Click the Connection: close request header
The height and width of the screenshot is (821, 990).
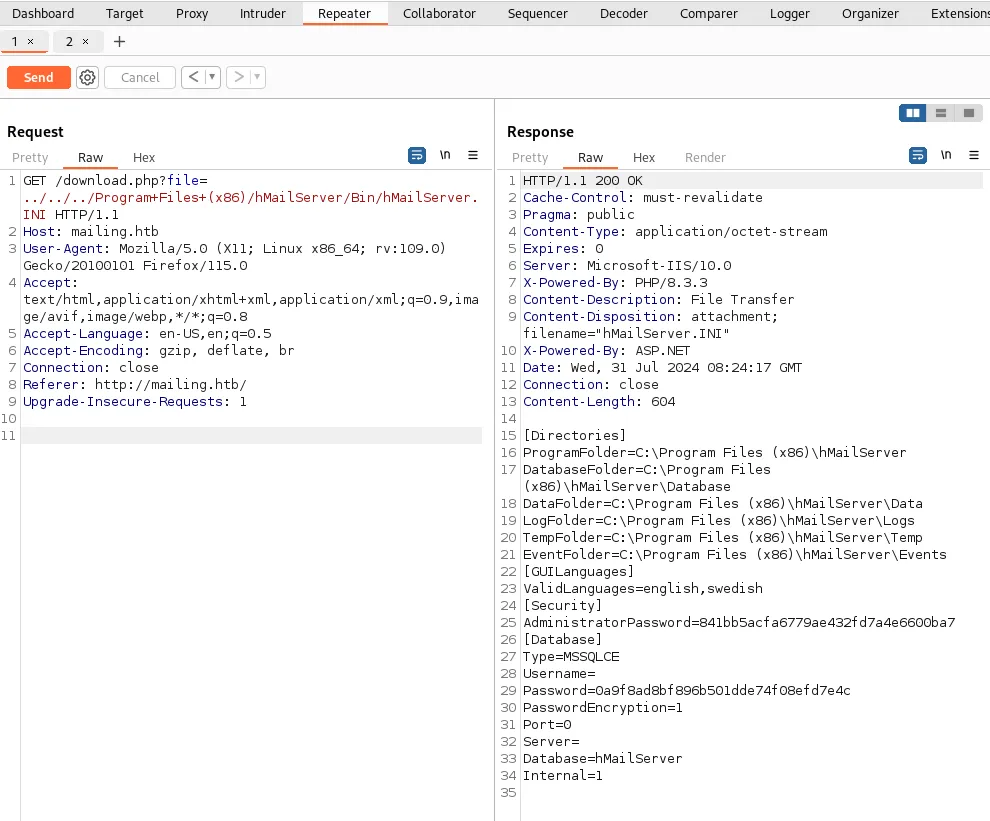pos(91,368)
